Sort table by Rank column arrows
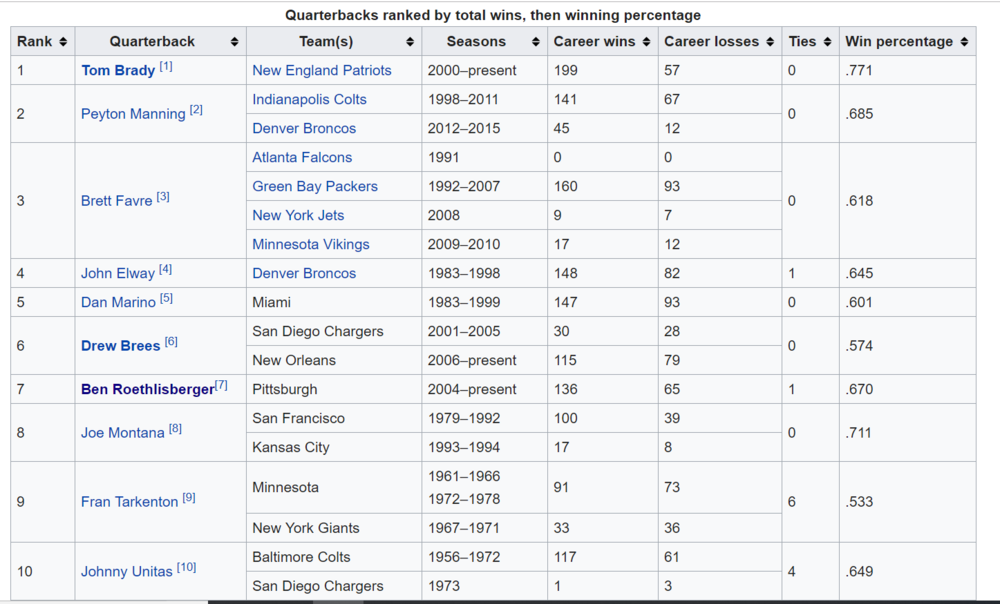 coord(62,42)
